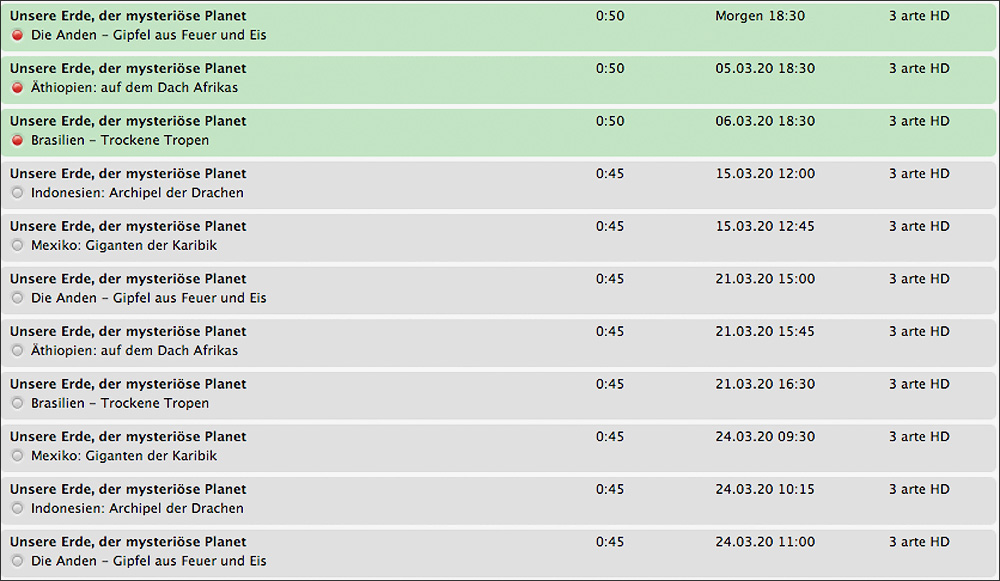The image size is (1000, 581).
Task: Mark Mexiko 15.03.20 12:45 for recording
Action: tap(18, 246)
